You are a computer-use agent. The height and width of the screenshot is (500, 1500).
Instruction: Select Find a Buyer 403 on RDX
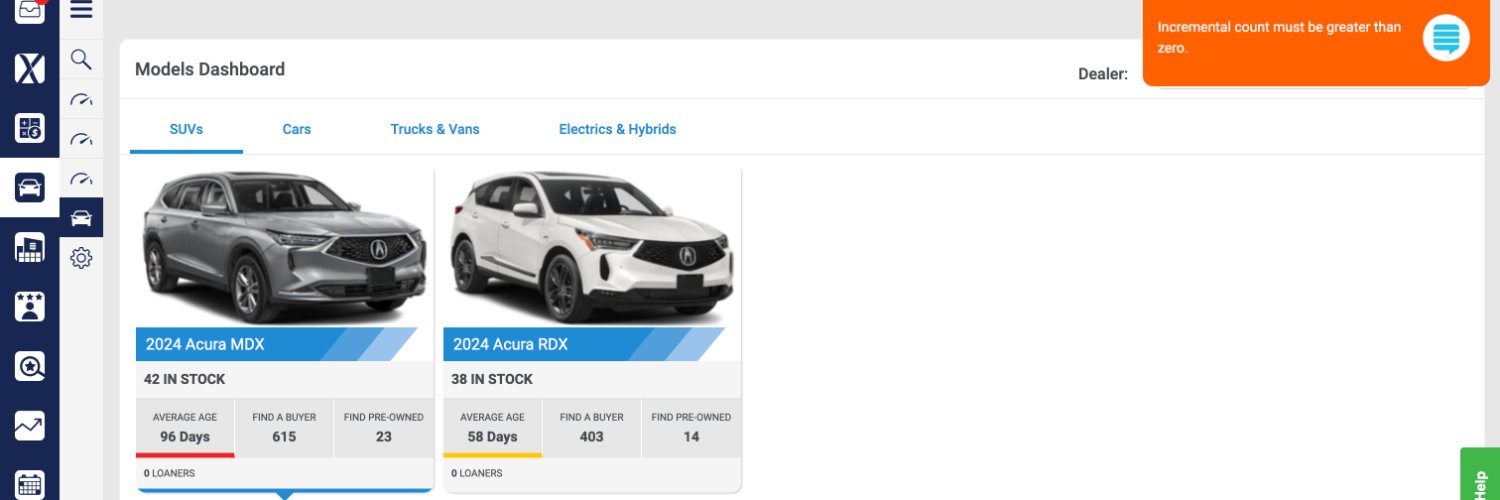[592, 427]
